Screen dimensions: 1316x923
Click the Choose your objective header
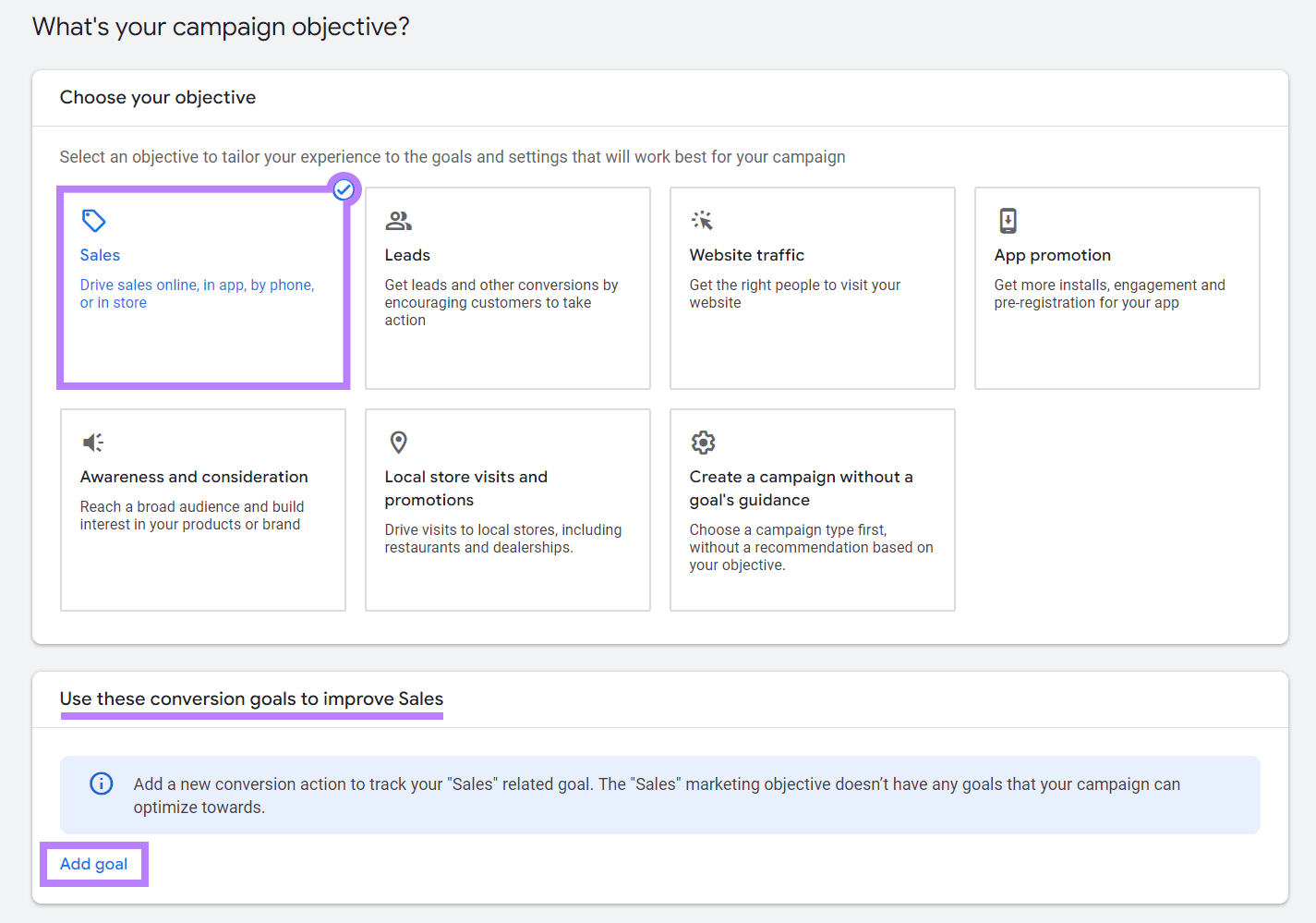pos(157,97)
